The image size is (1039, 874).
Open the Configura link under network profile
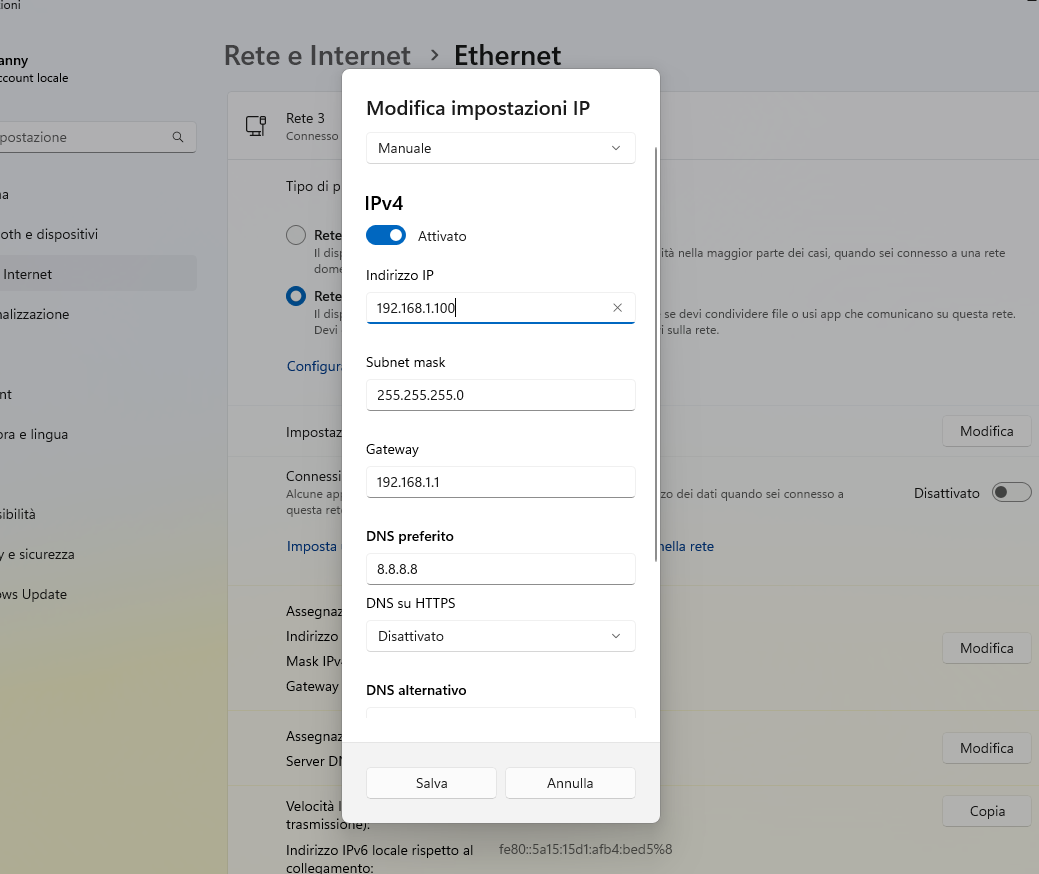tap(314, 366)
